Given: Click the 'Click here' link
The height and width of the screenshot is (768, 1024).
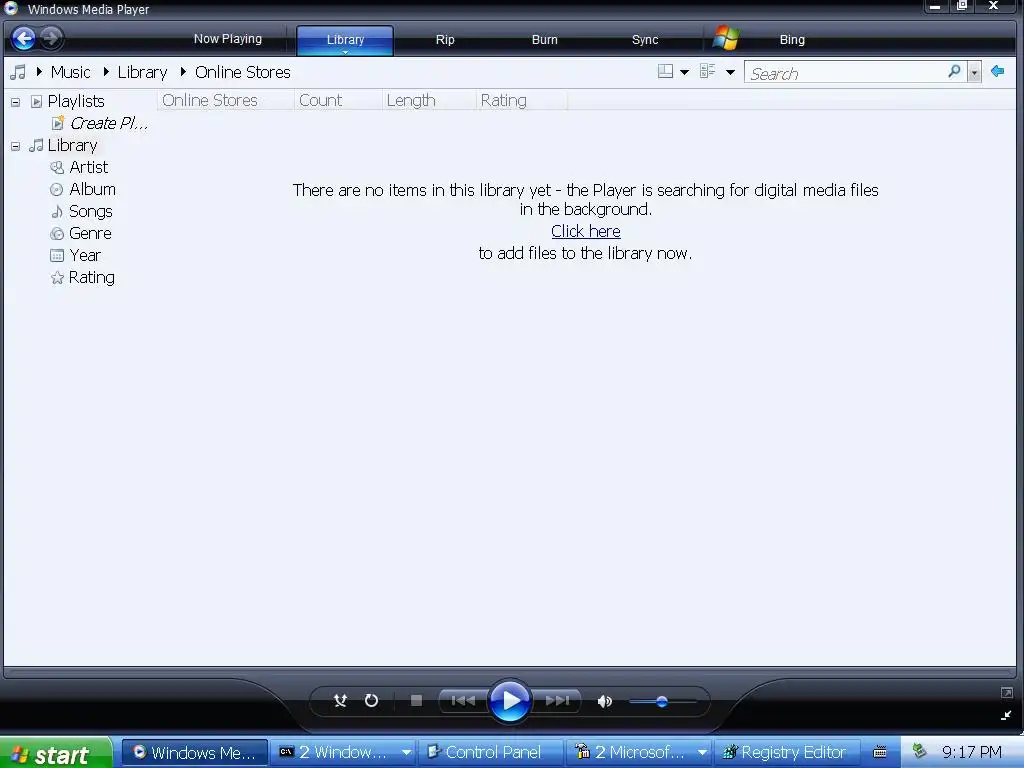Looking at the screenshot, I should click(586, 231).
